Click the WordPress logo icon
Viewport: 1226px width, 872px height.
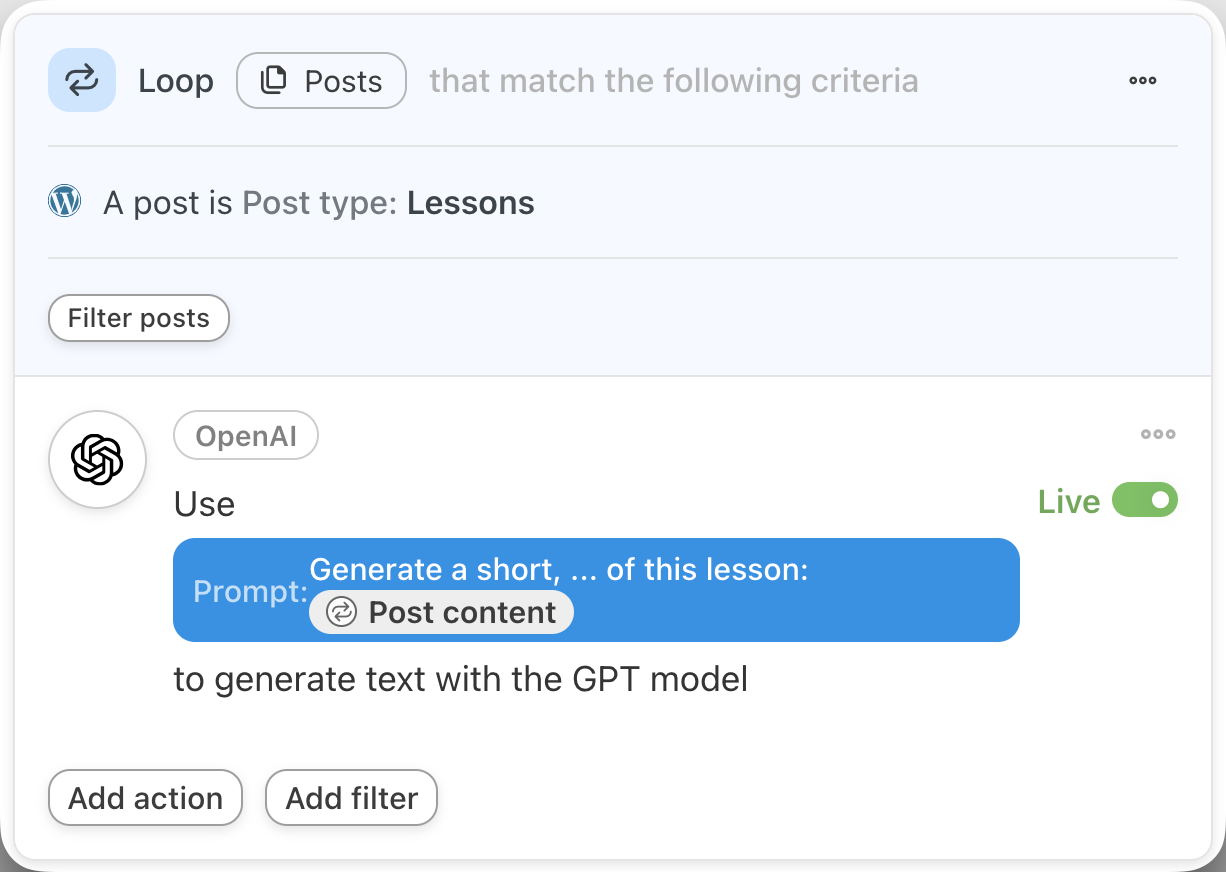click(x=65, y=202)
